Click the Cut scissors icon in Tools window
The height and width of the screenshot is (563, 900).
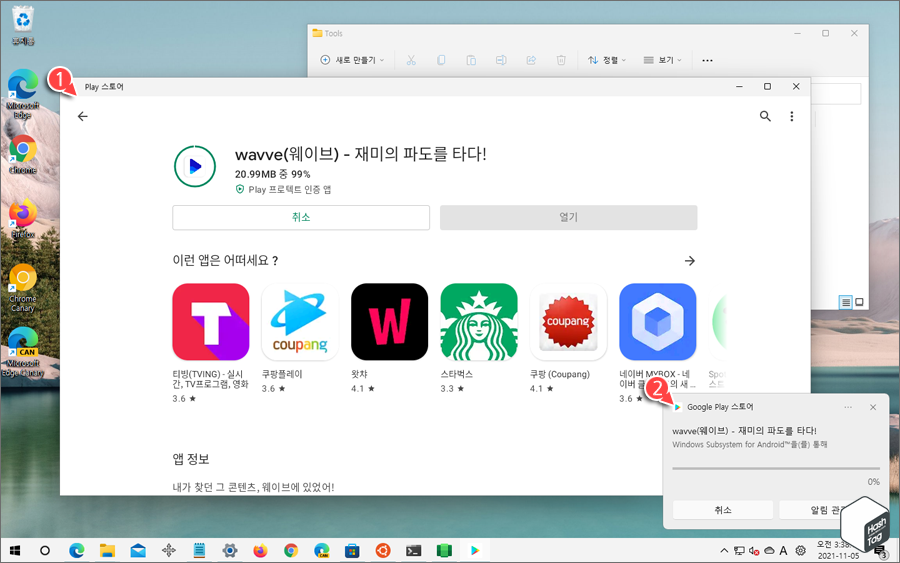(x=411, y=60)
